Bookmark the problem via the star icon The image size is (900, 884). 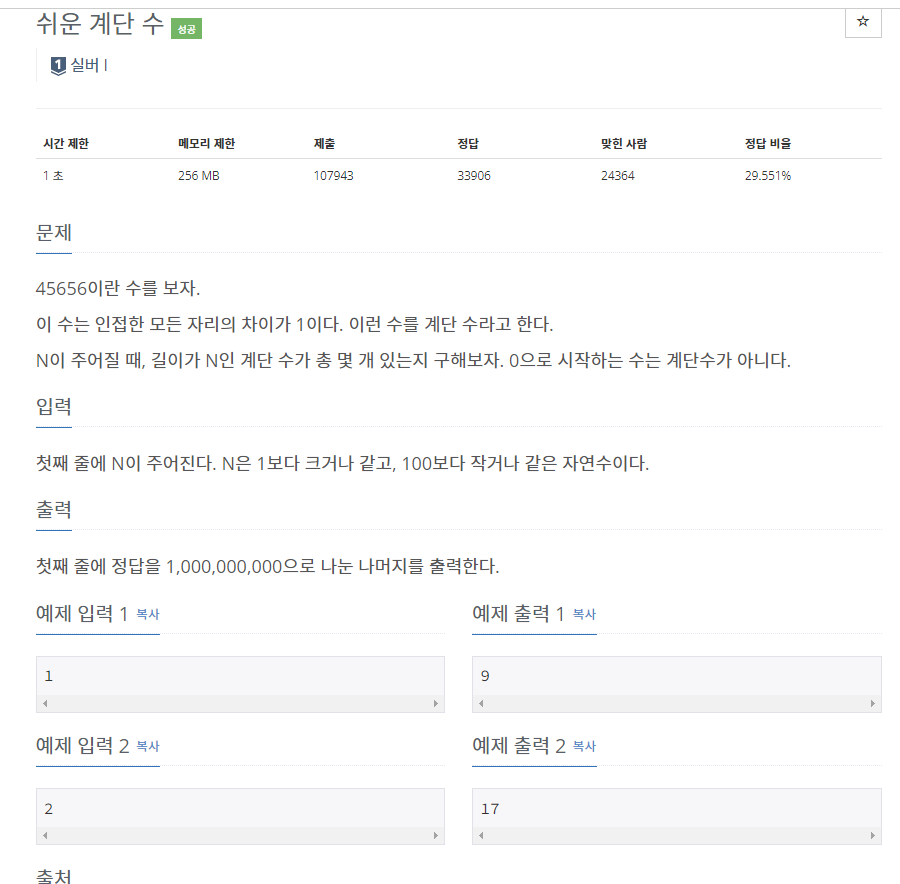coord(862,22)
